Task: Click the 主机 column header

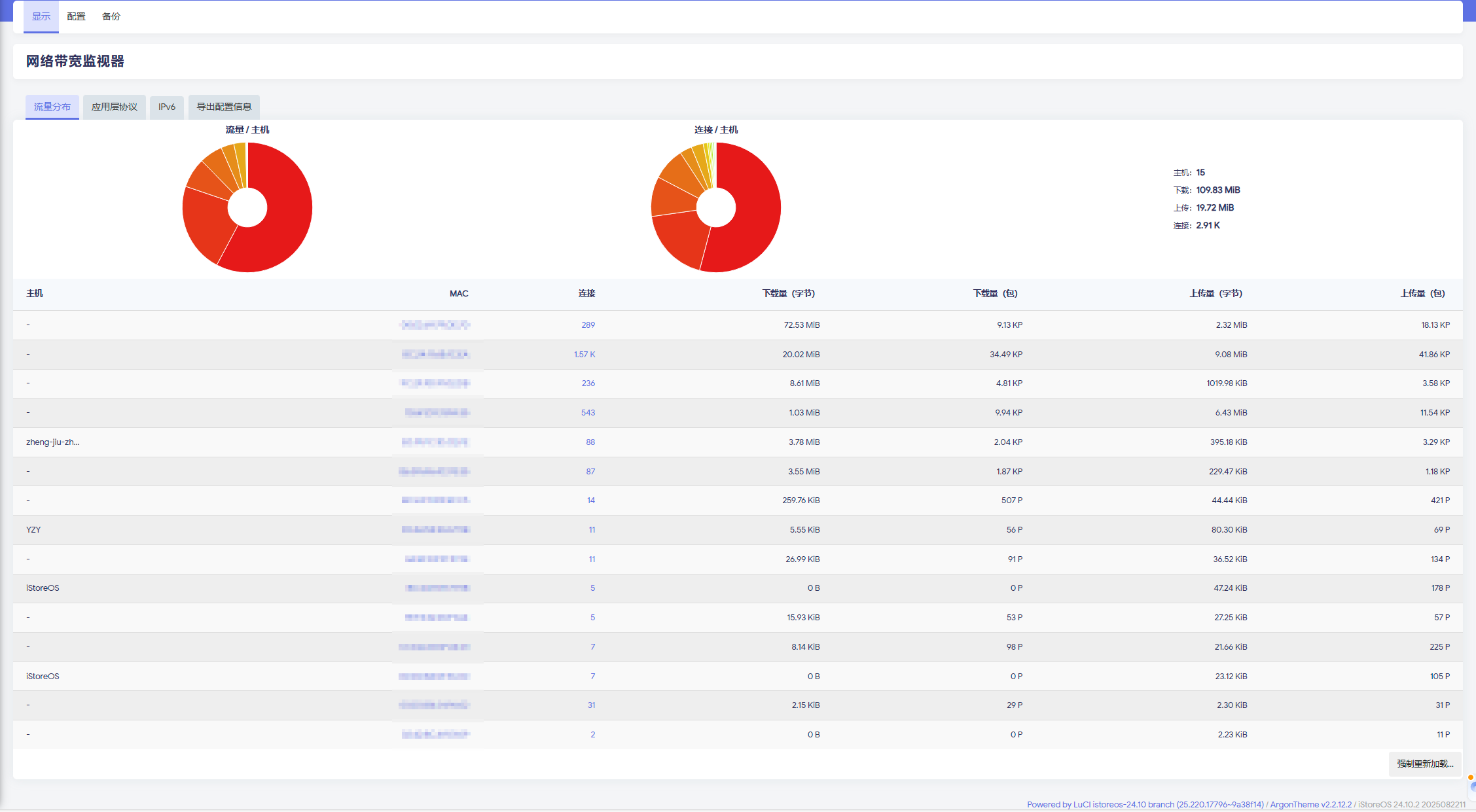Action: [35, 293]
